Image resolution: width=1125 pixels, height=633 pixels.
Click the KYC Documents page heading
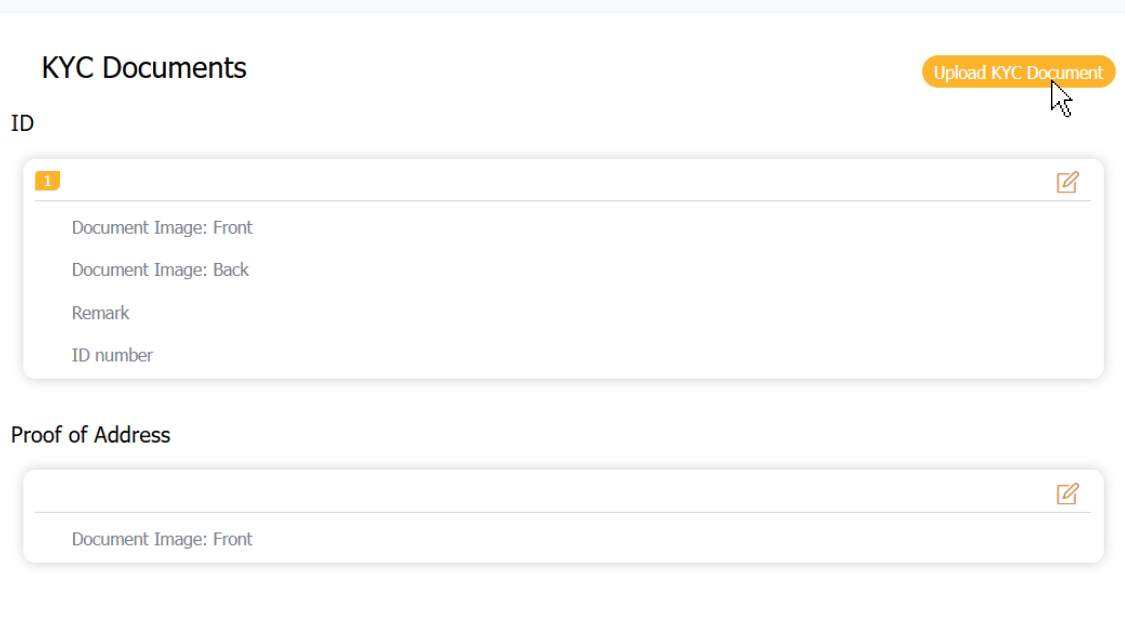(x=144, y=68)
